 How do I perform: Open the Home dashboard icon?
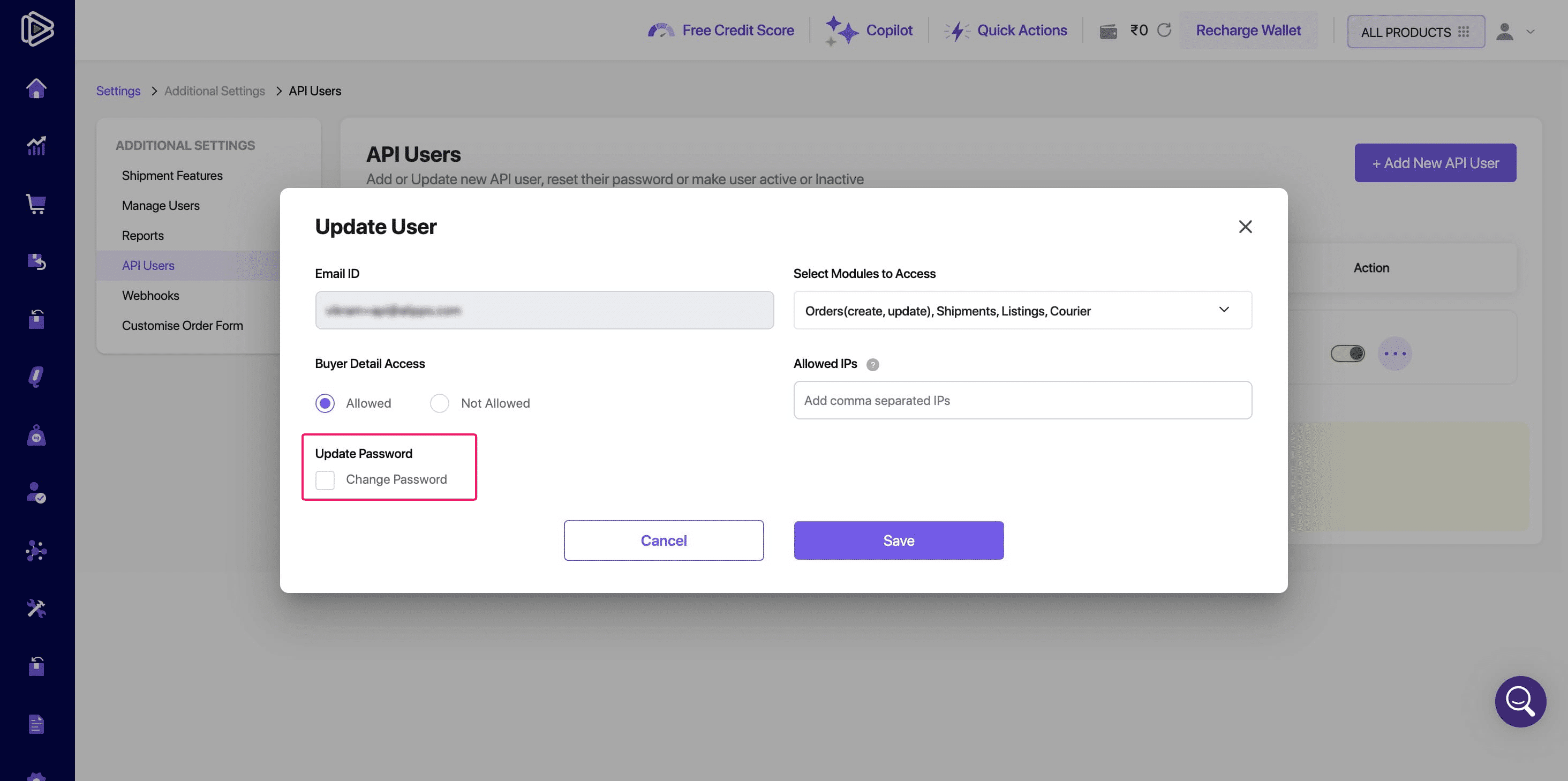click(x=36, y=88)
